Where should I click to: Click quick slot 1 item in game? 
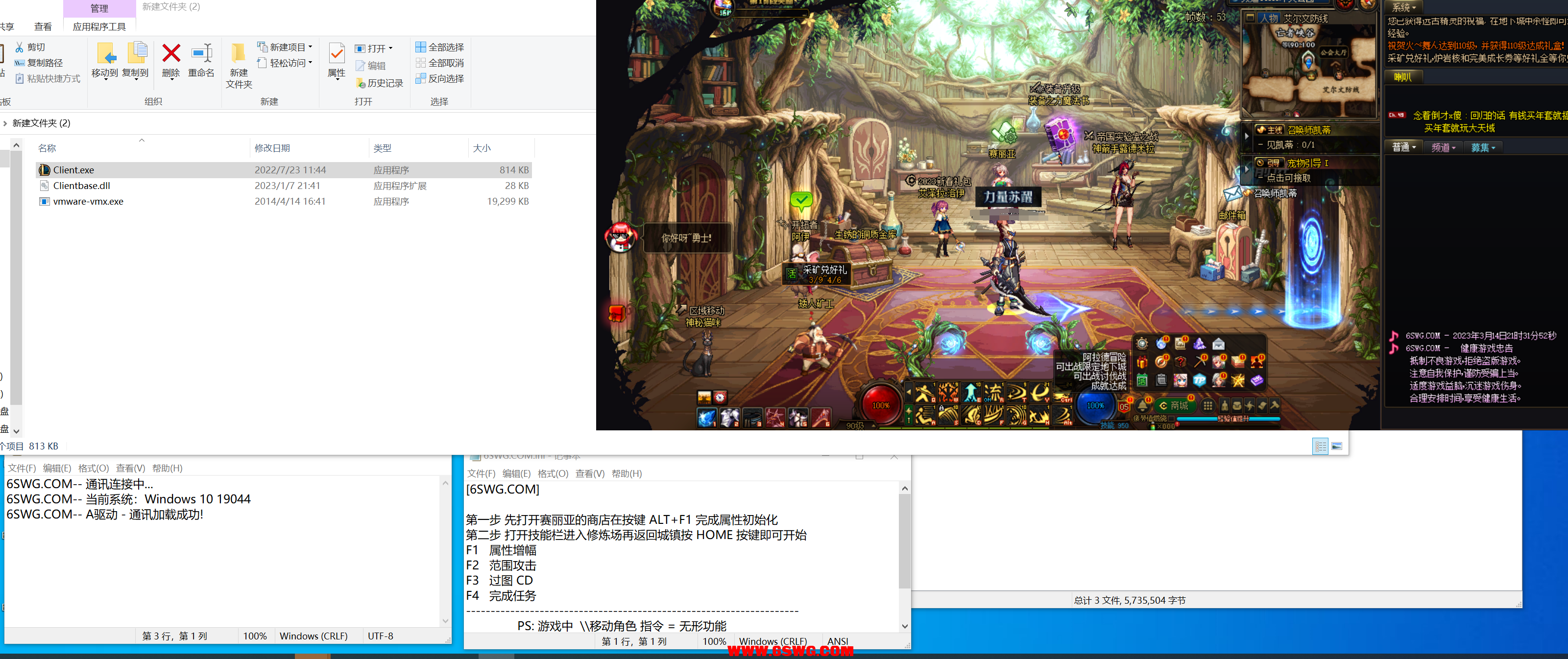[x=707, y=418]
